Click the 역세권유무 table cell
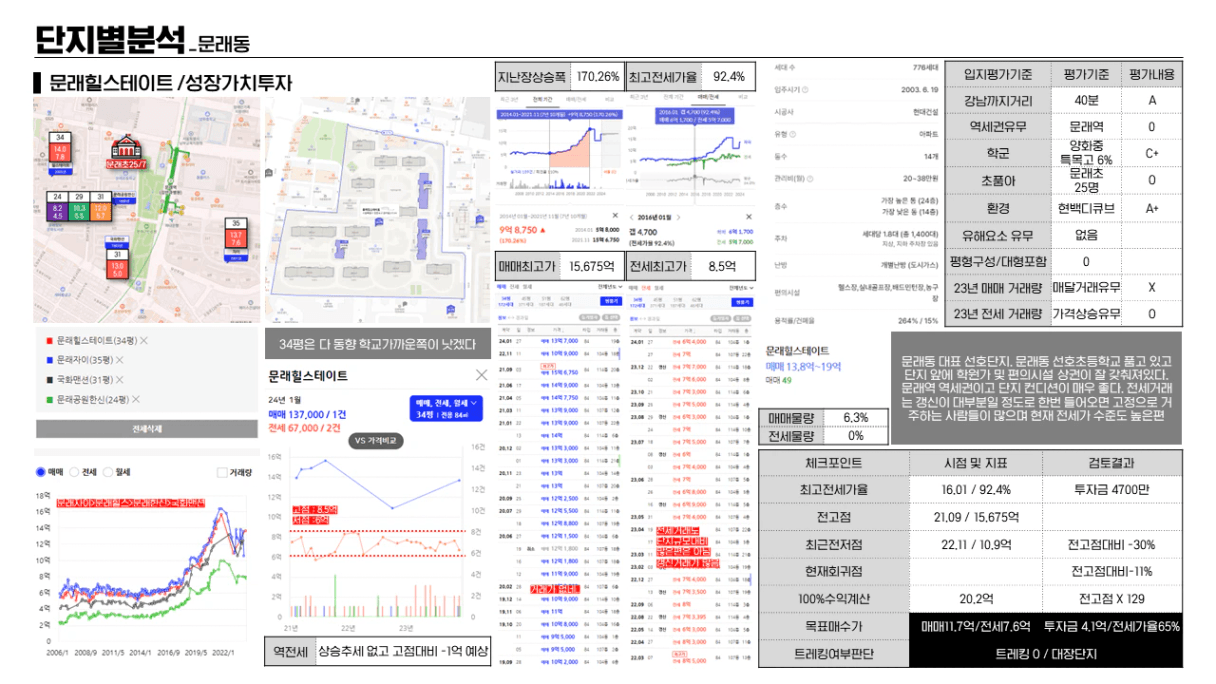This screenshot has width=1216, height=684. tap(998, 127)
